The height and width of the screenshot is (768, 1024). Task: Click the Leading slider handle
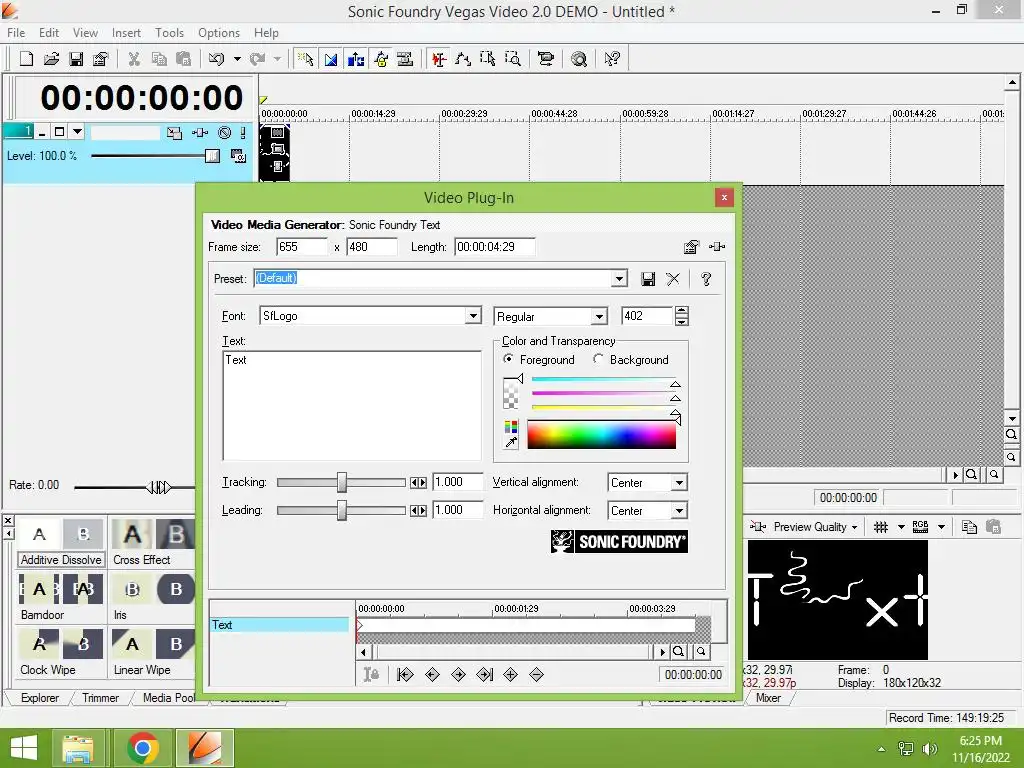(x=342, y=511)
